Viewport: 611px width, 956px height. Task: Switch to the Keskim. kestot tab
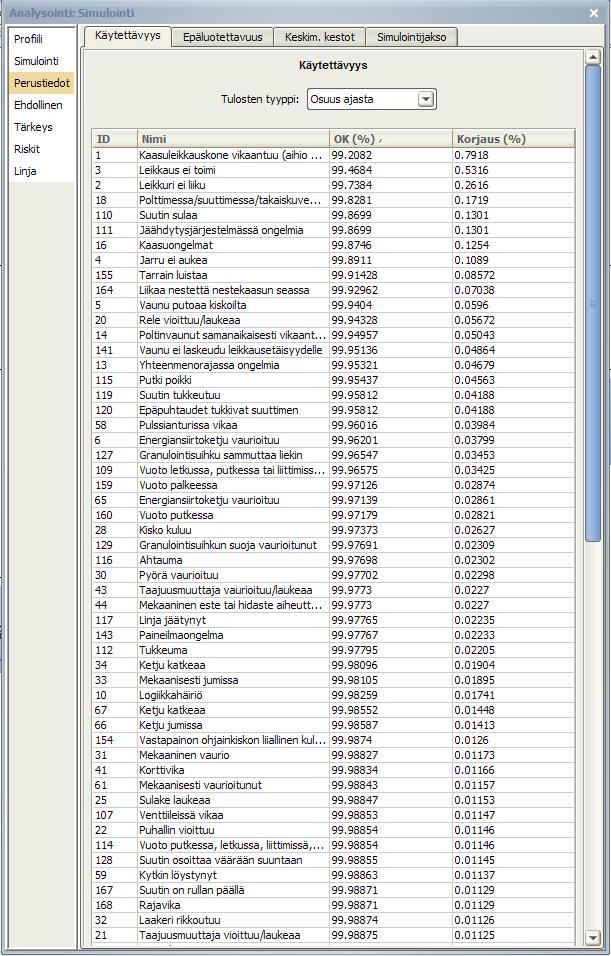pos(320,37)
